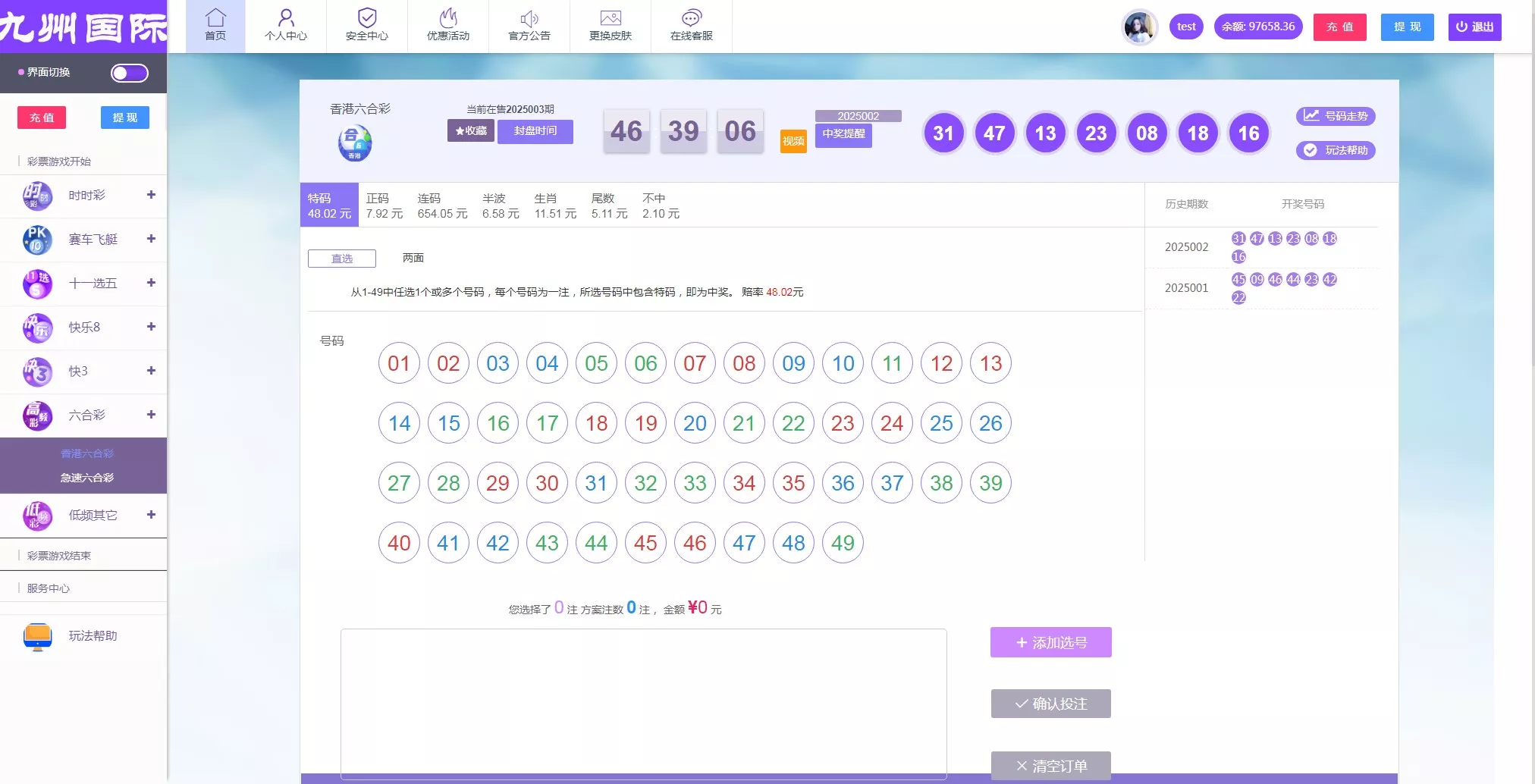1535x784 pixels.
Task: Click the 确认投注 confirm bet button
Action: [1050, 703]
